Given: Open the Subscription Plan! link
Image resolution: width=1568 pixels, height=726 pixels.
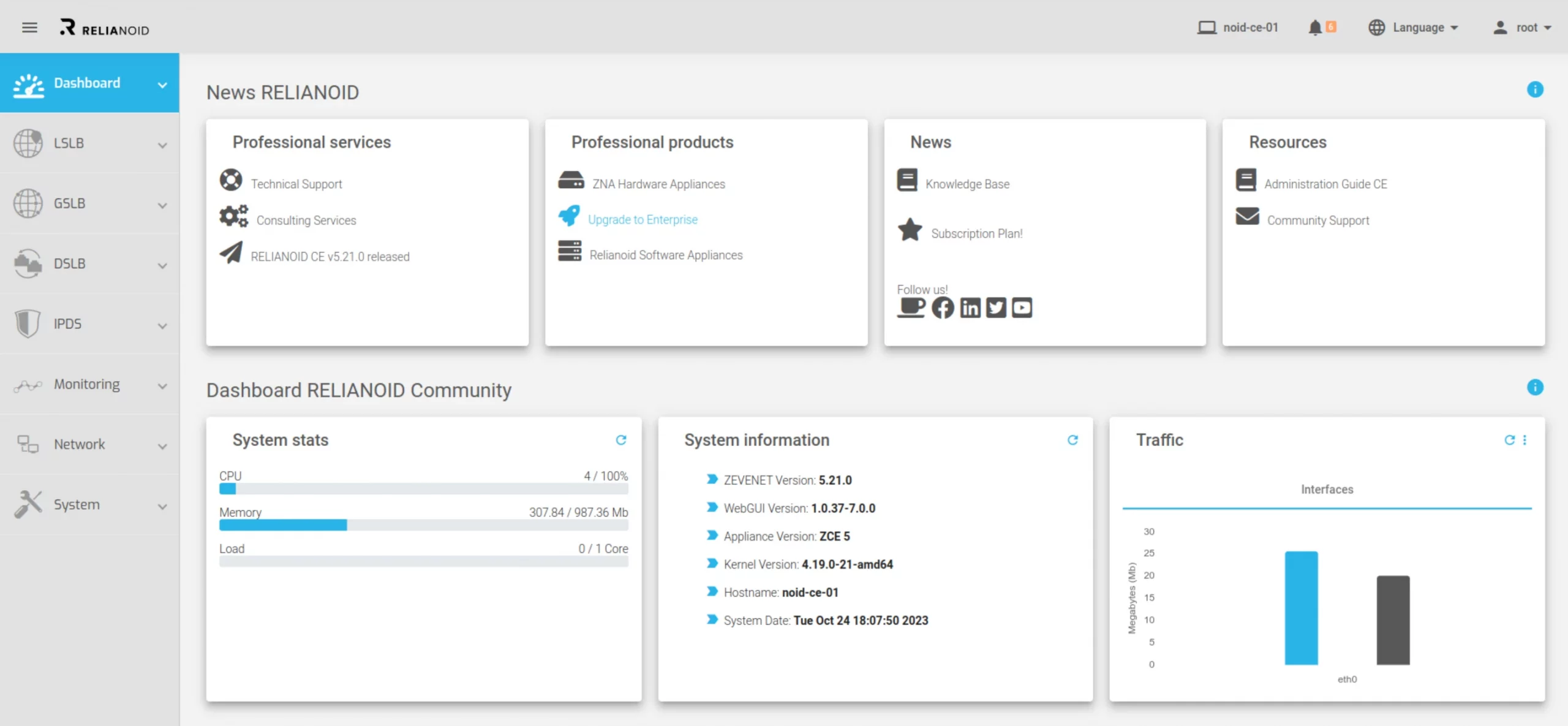Looking at the screenshot, I should pyautogui.click(x=977, y=233).
